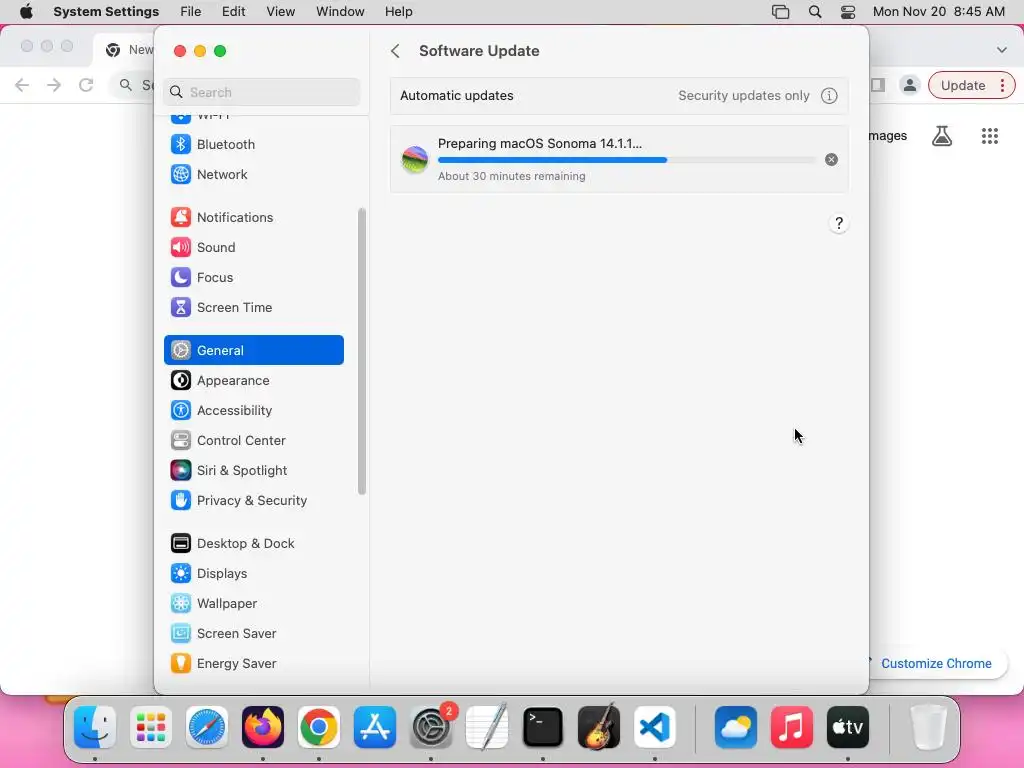Screen dimensions: 1024x768
Task: Open the Google apps grid in Chrome
Action: pyautogui.click(x=989, y=136)
